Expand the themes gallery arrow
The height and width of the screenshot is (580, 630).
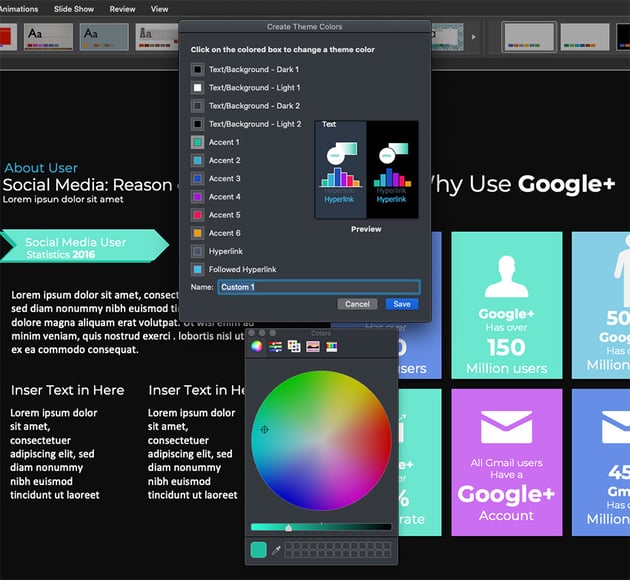473,37
